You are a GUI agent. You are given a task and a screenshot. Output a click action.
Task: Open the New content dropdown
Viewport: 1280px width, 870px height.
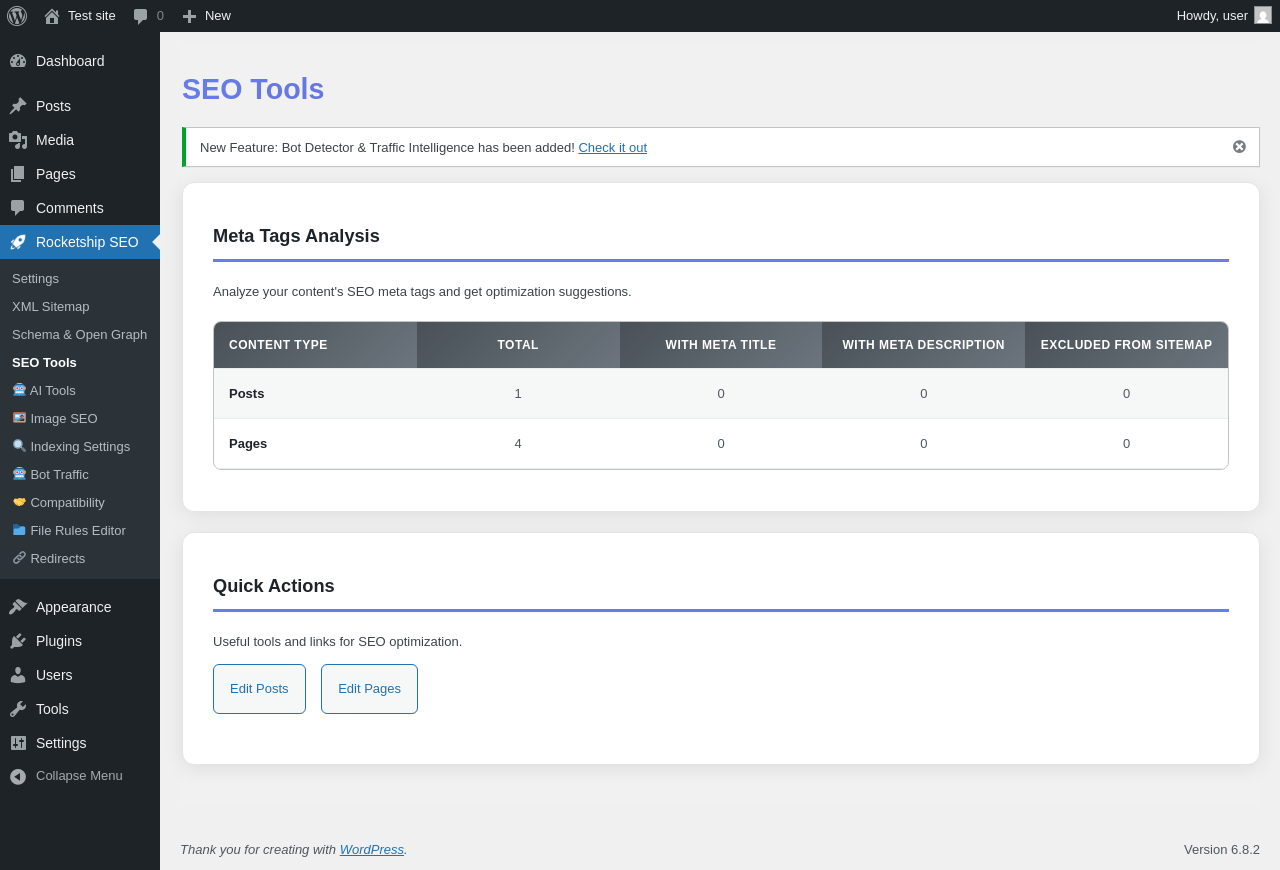click(x=206, y=16)
